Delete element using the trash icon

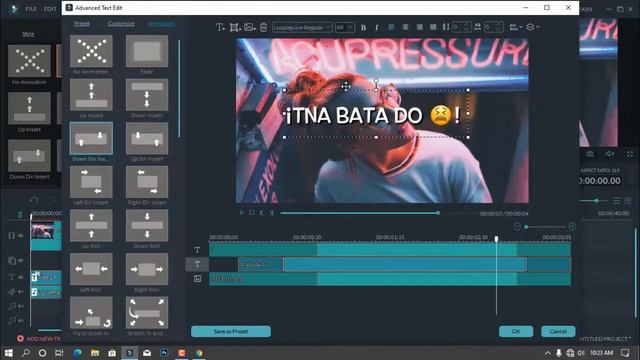(x=263, y=27)
